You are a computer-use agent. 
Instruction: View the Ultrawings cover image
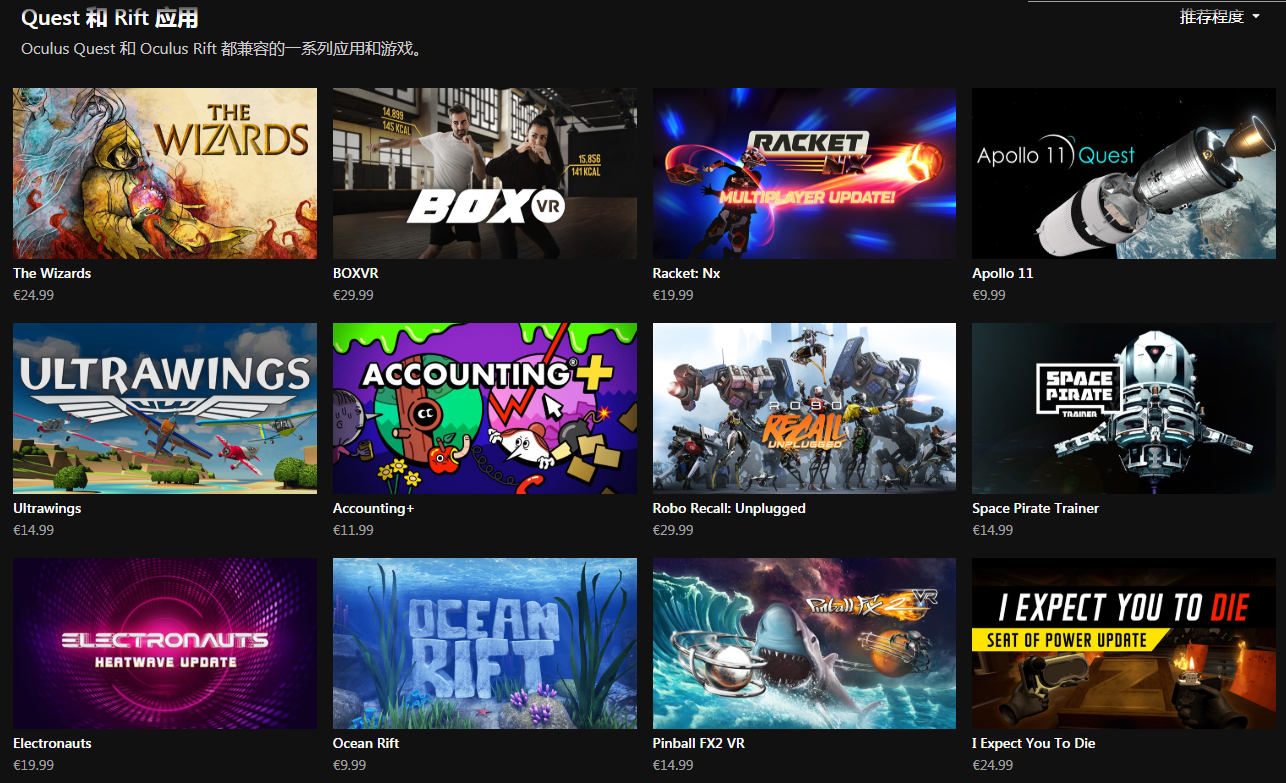(x=165, y=408)
